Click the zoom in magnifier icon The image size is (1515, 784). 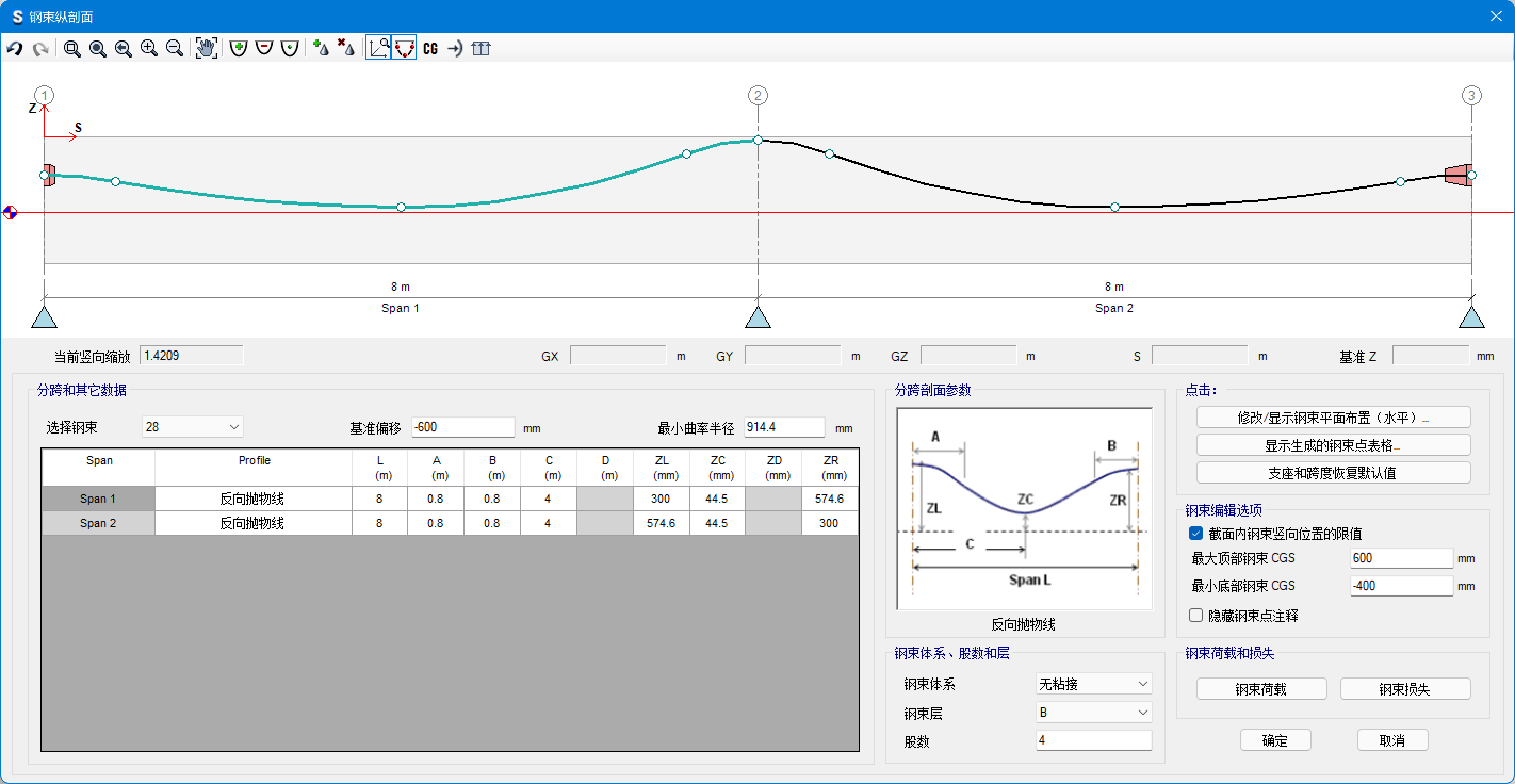(x=149, y=48)
